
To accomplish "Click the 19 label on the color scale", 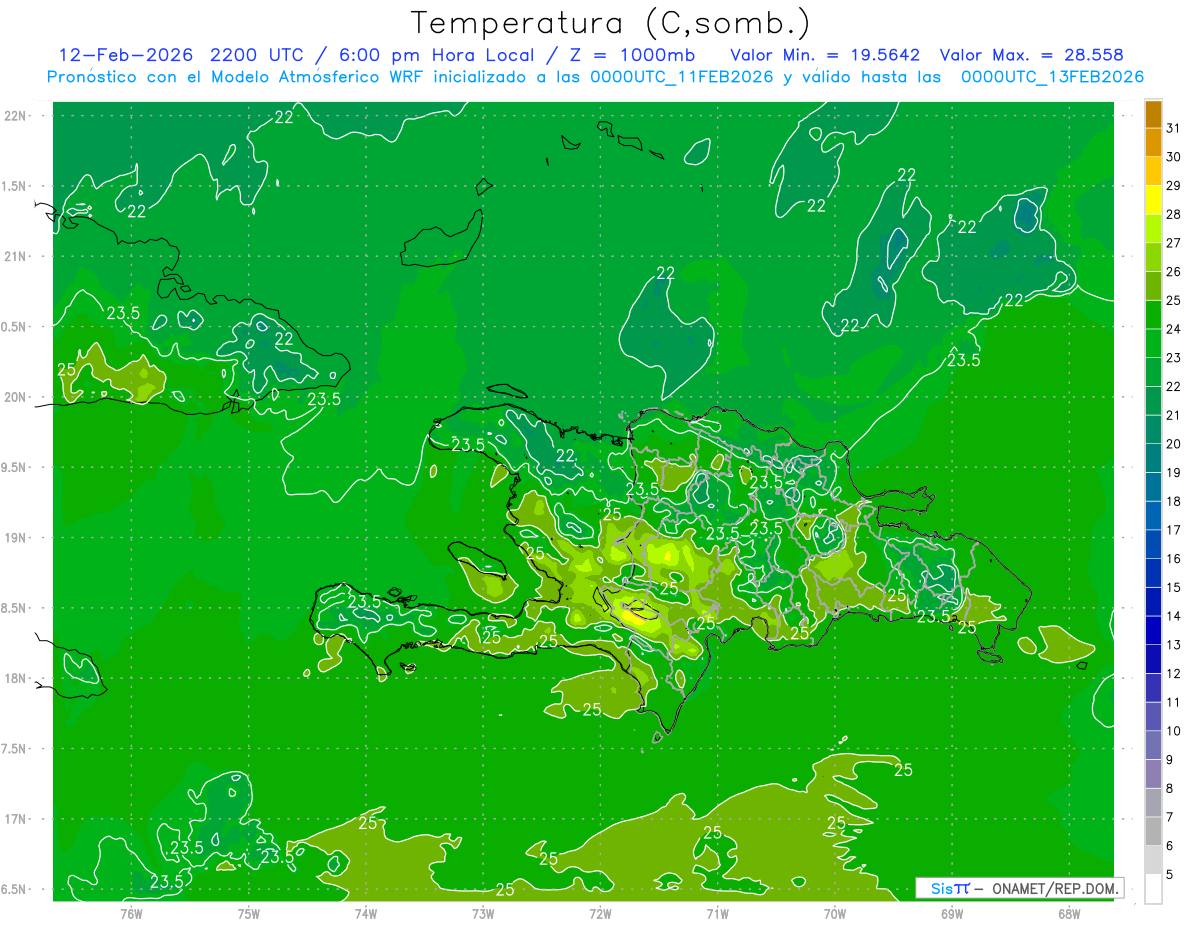I will (1174, 472).
